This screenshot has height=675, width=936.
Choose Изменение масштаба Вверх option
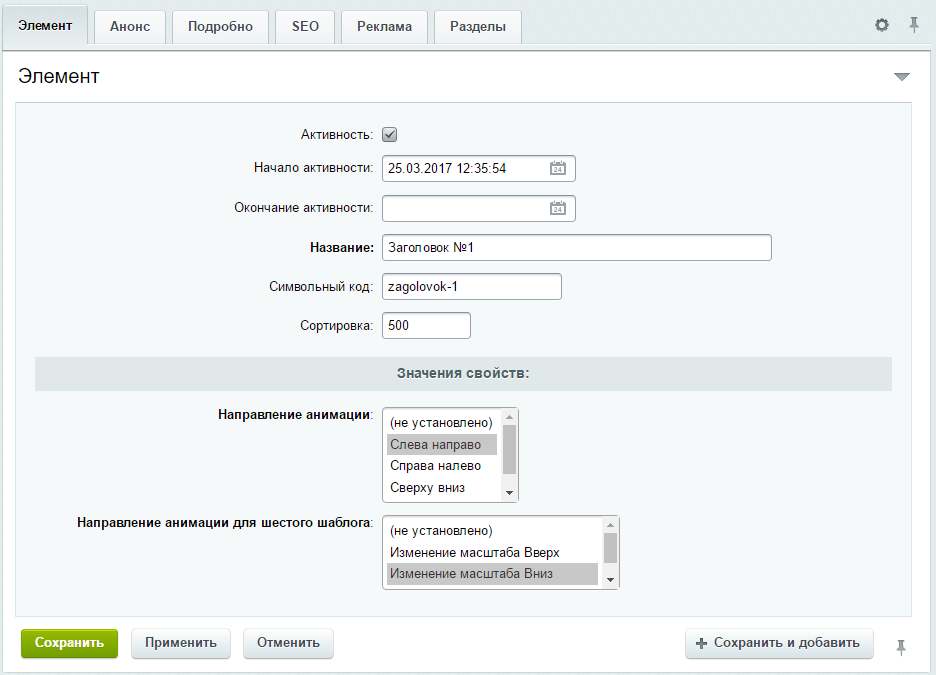[492, 552]
